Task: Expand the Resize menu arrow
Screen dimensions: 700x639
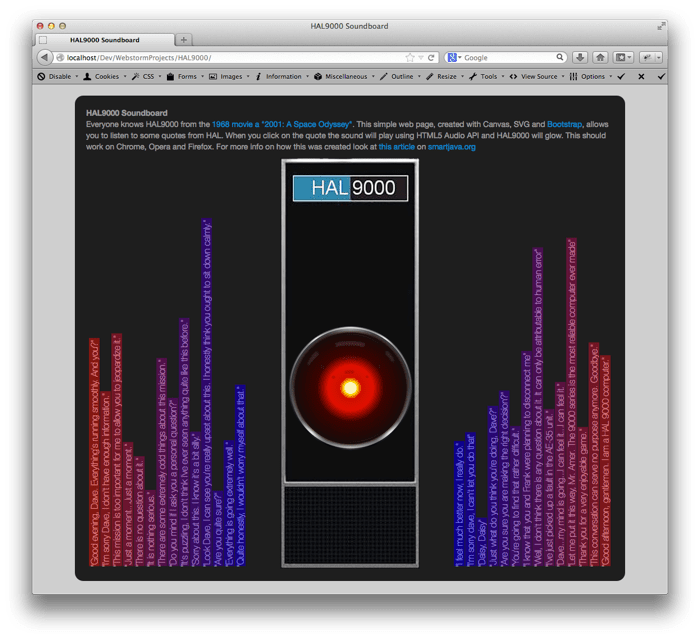Action: tap(462, 76)
